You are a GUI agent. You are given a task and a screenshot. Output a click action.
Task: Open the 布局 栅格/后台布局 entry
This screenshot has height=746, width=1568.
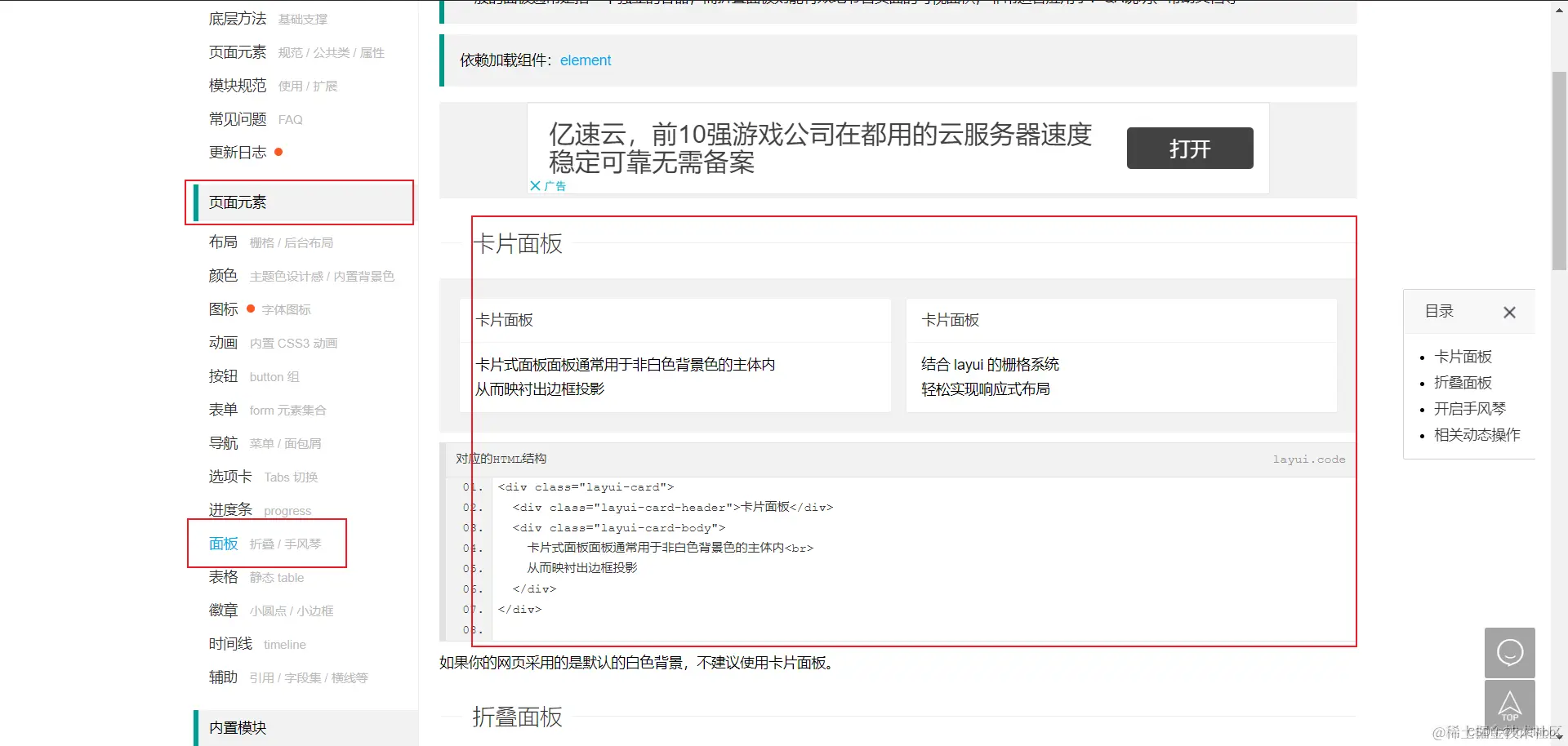click(x=223, y=242)
